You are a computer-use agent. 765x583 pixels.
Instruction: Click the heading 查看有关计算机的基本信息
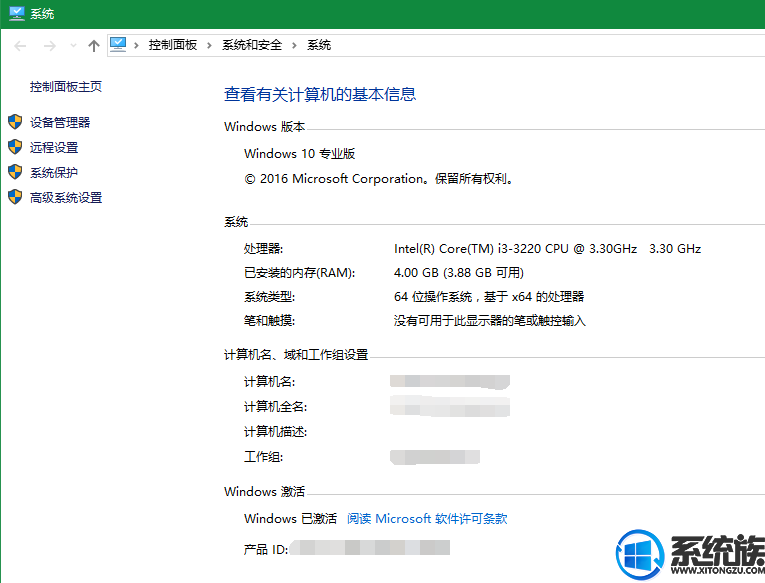tap(320, 94)
